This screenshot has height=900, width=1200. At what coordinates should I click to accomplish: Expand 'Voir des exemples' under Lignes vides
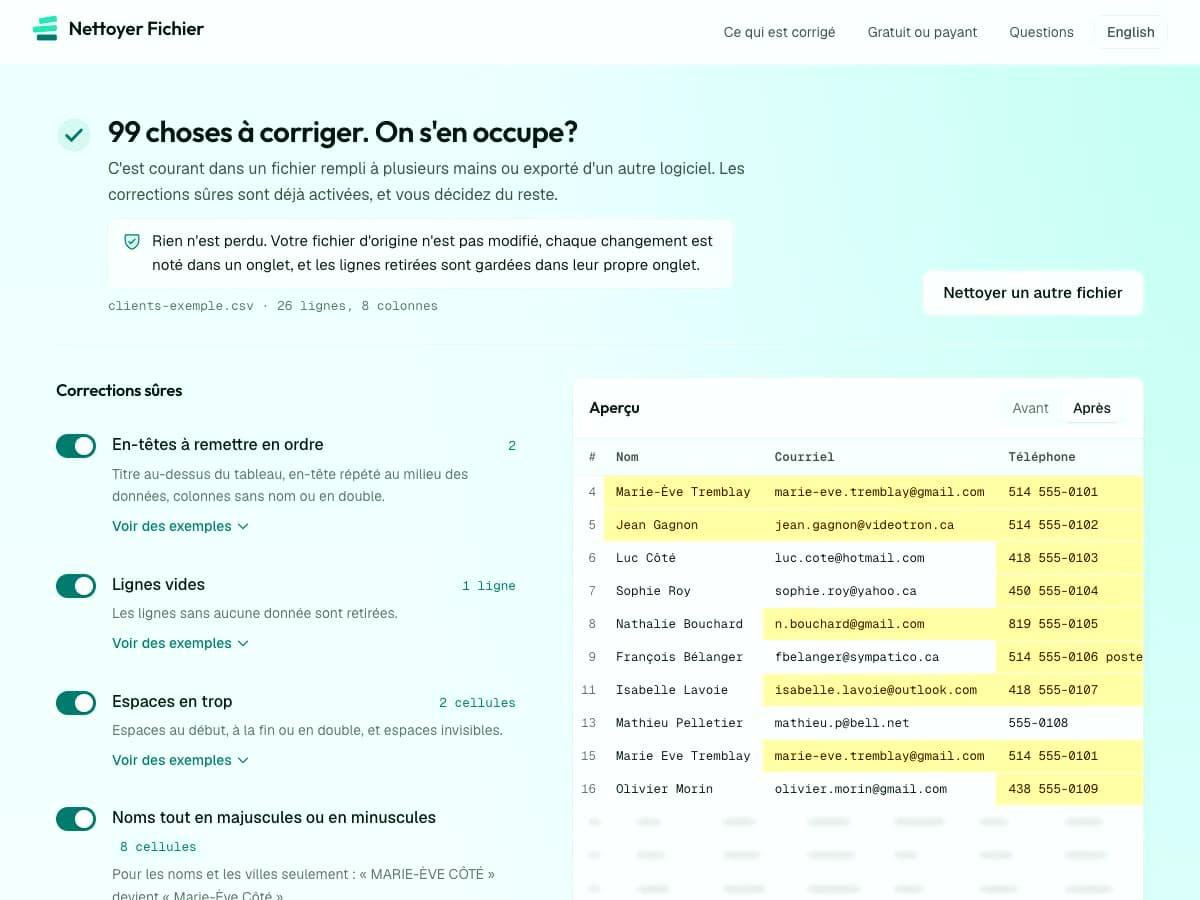(x=180, y=643)
